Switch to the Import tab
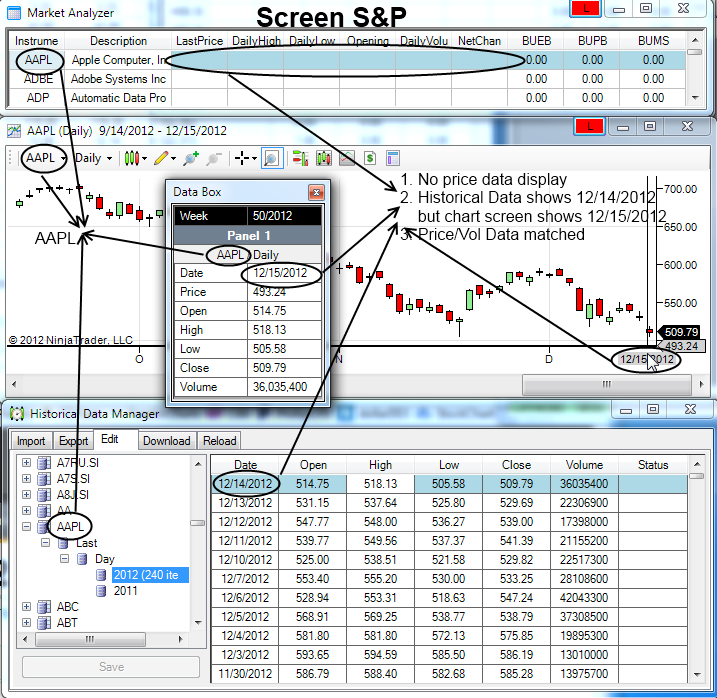717x698 pixels. coord(31,441)
